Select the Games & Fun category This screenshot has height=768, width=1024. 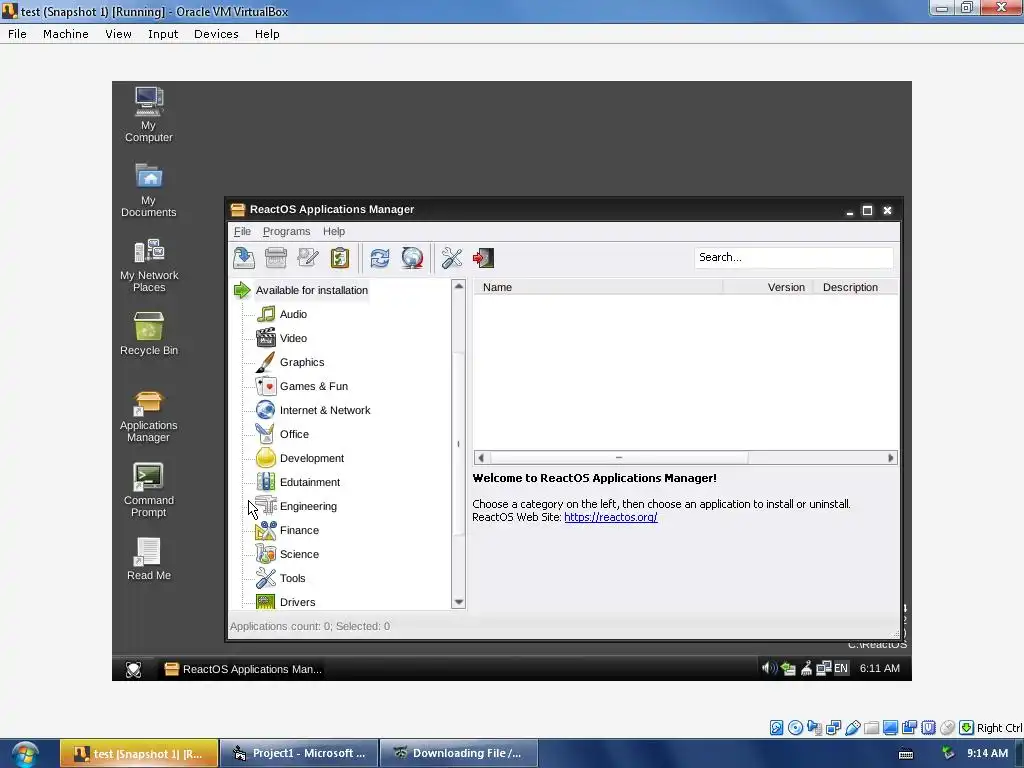[313, 387]
